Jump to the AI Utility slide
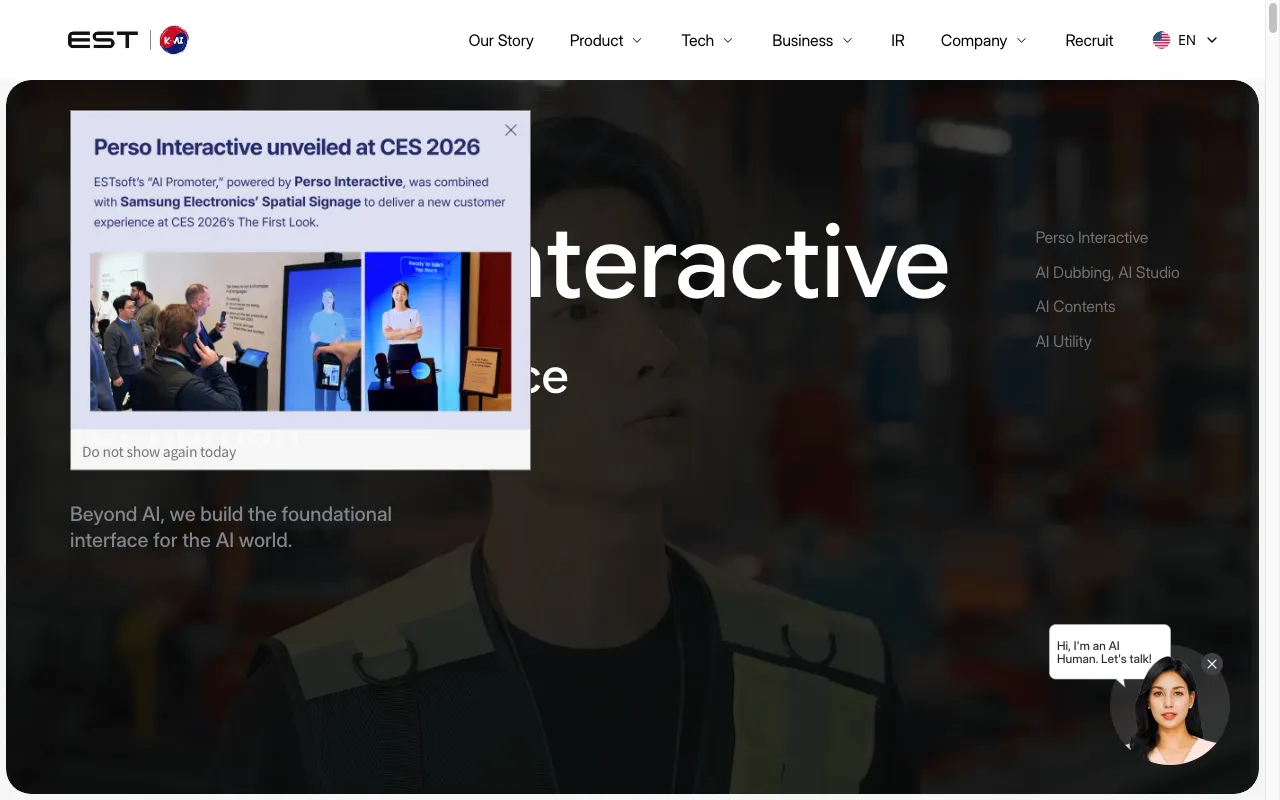Screen dimensions: 1280x800 [1063, 341]
